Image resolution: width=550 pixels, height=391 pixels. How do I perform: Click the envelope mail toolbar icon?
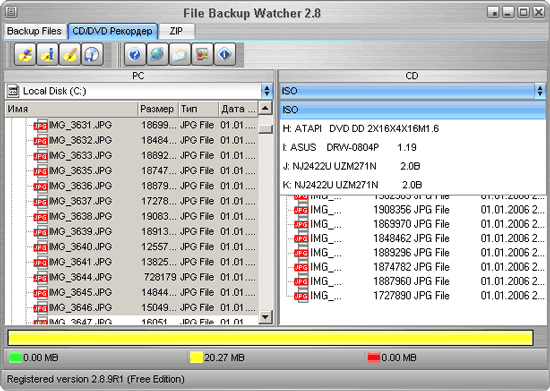tap(180, 54)
